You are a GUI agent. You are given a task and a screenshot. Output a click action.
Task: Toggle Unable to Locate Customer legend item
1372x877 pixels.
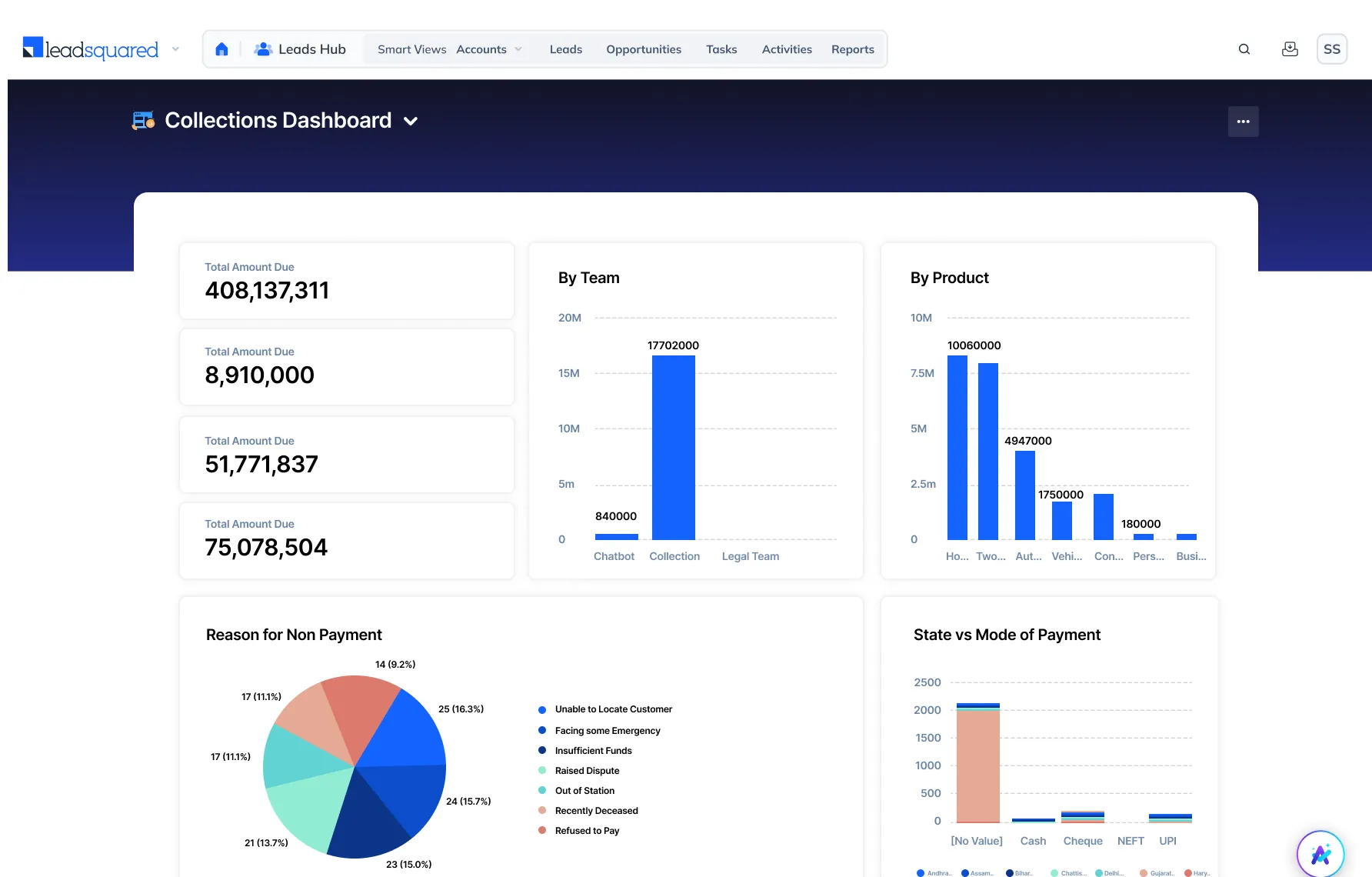[x=613, y=709]
